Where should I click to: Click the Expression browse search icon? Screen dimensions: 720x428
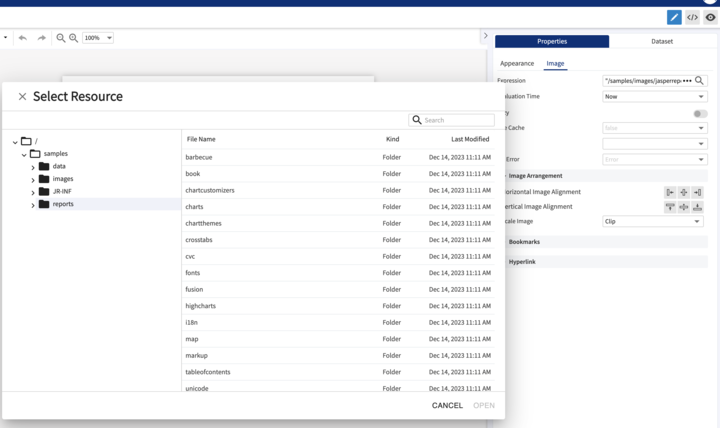pos(699,80)
